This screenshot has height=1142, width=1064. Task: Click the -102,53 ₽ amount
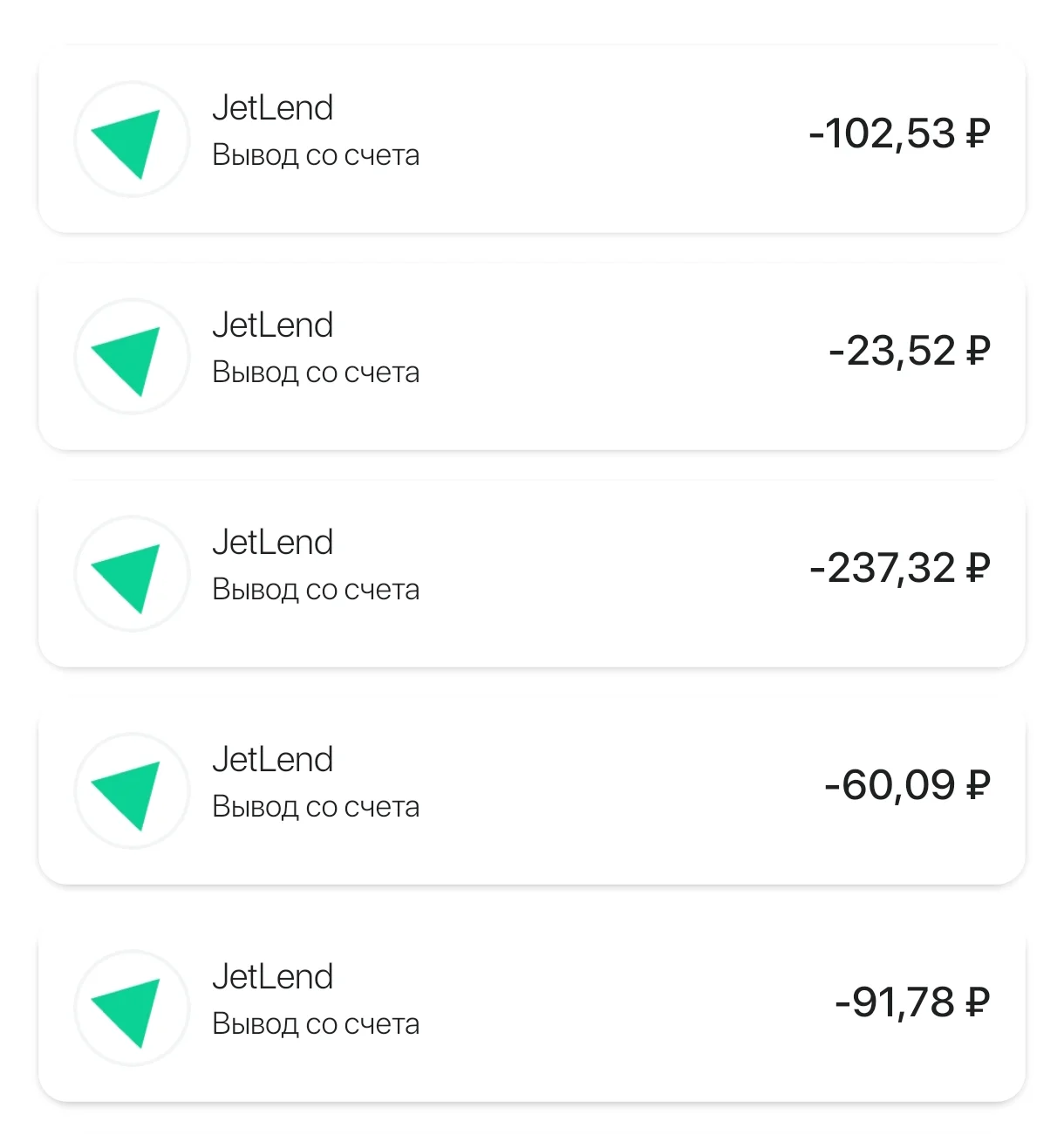[899, 134]
